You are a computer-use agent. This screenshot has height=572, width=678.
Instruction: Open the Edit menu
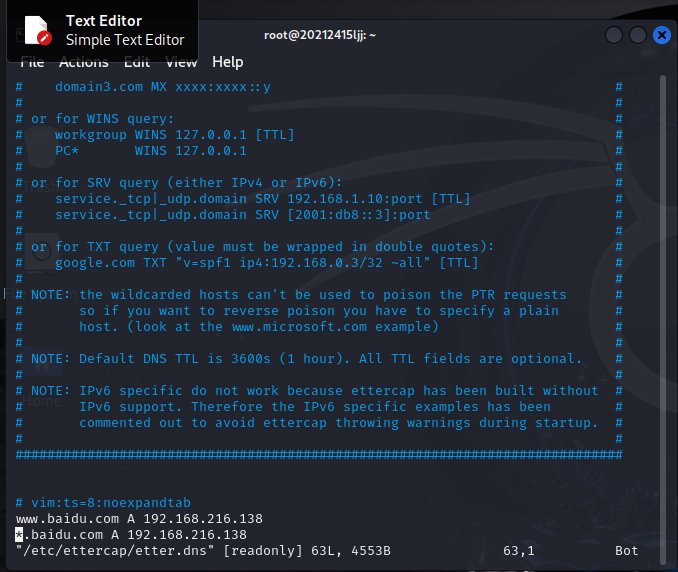(137, 62)
